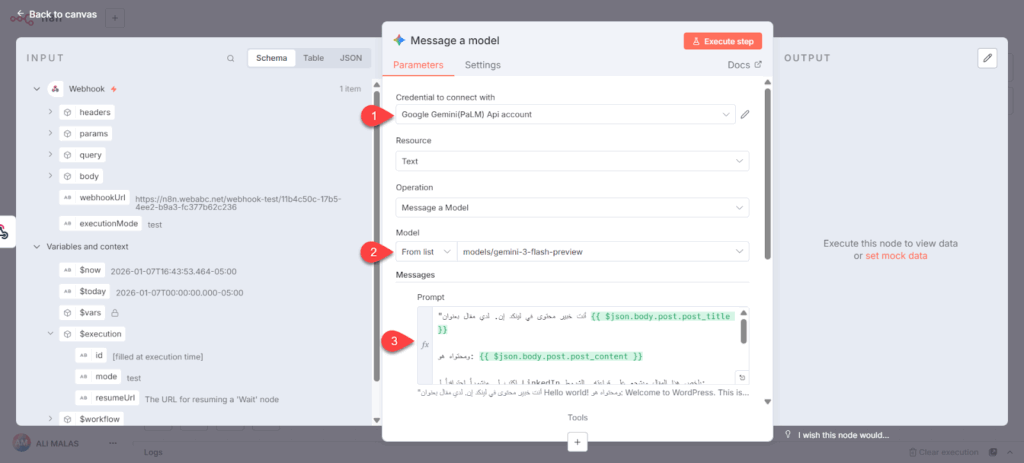This screenshot has height=463, width=1024.
Task: Add a tool with plus button
Action: pyautogui.click(x=577, y=442)
